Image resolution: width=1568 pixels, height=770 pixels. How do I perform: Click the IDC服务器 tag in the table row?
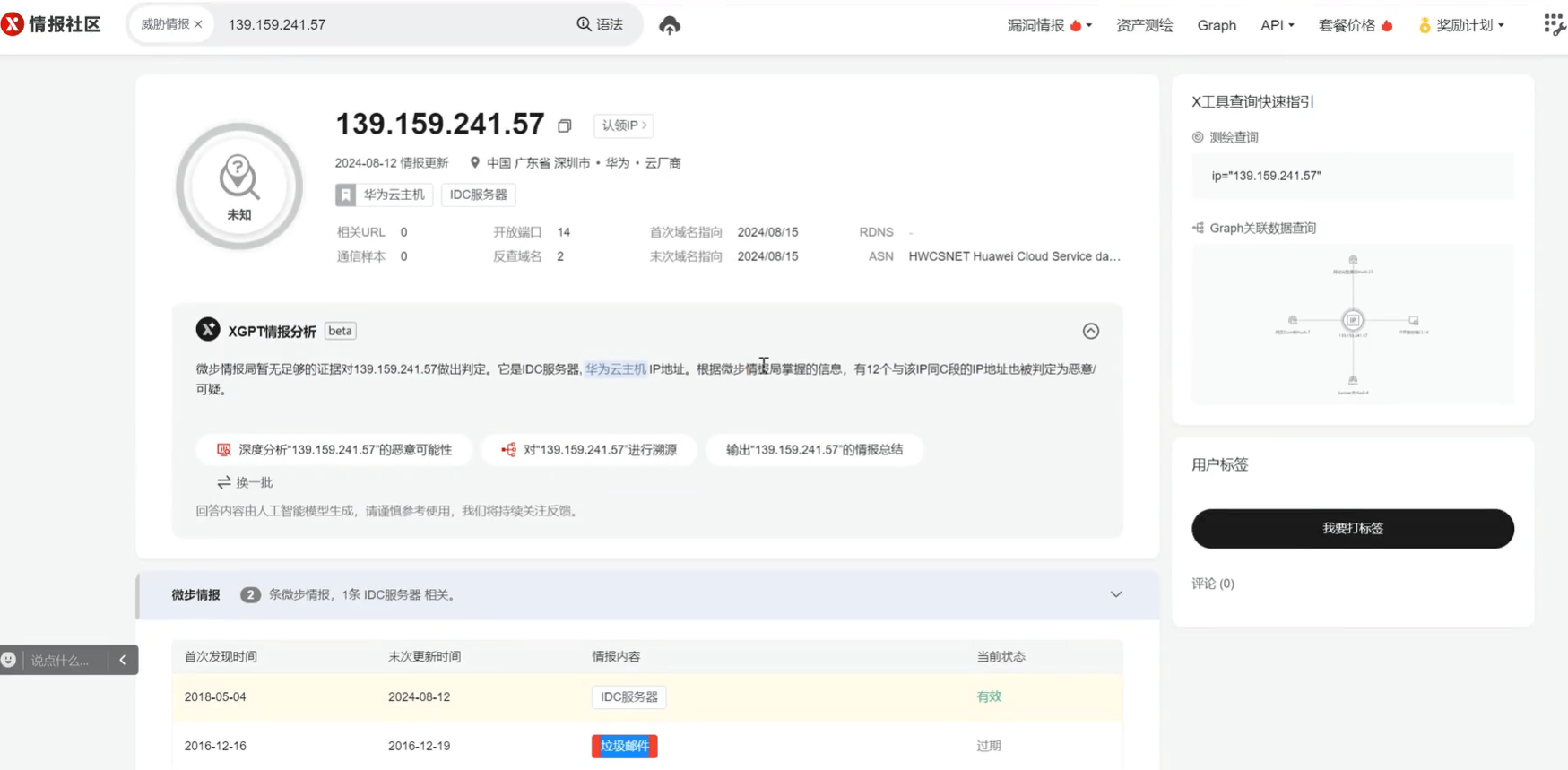click(629, 696)
